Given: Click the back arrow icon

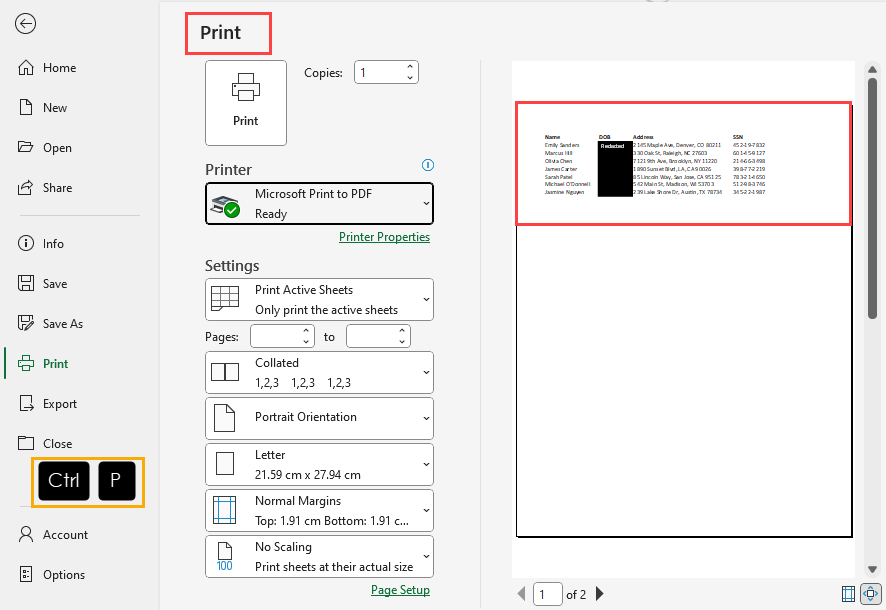Looking at the screenshot, I should click(26, 24).
